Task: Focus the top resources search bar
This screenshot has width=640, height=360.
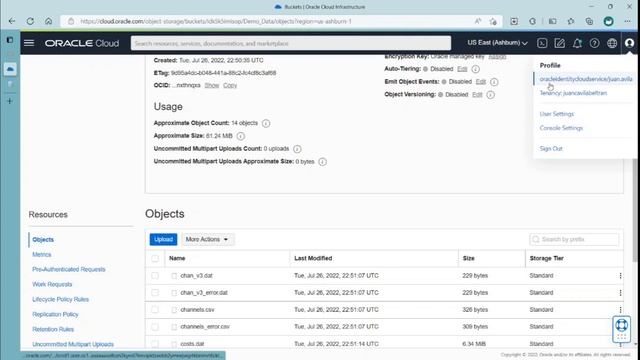Action: (291, 43)
